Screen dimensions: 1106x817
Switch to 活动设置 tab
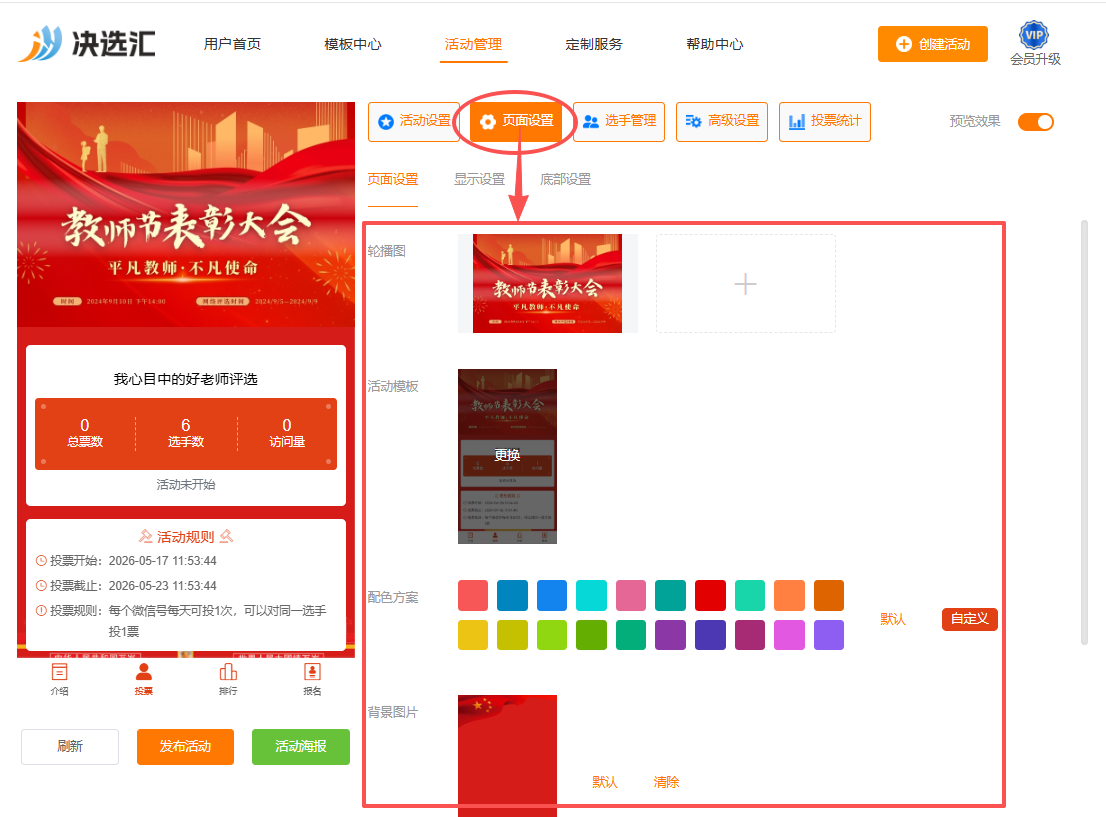tap(414, 121)
